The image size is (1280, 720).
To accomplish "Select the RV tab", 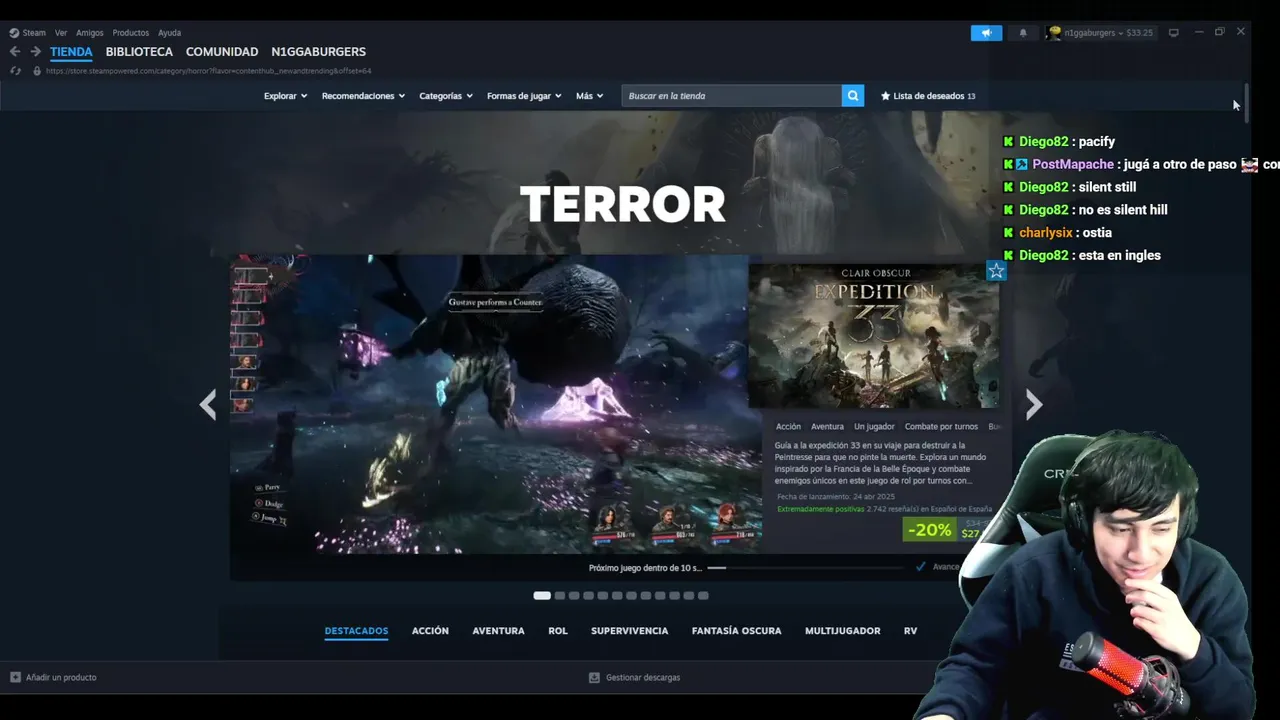I will pos(910,631).
